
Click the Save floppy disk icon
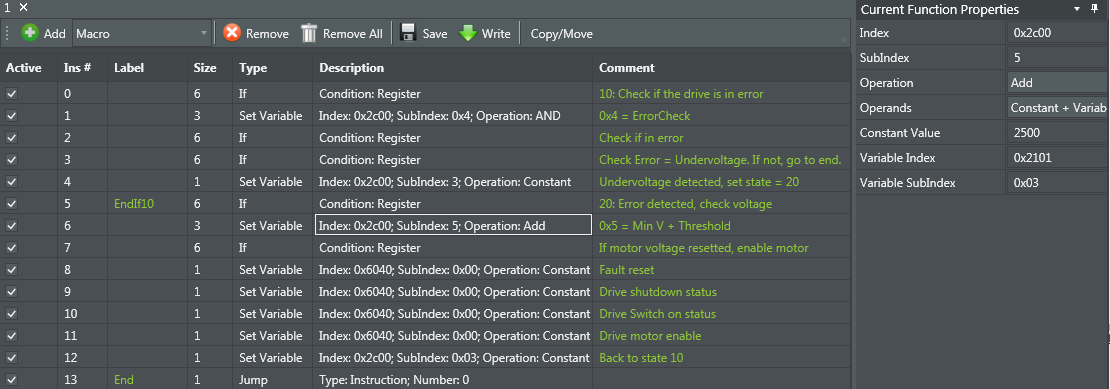[408, 33]
